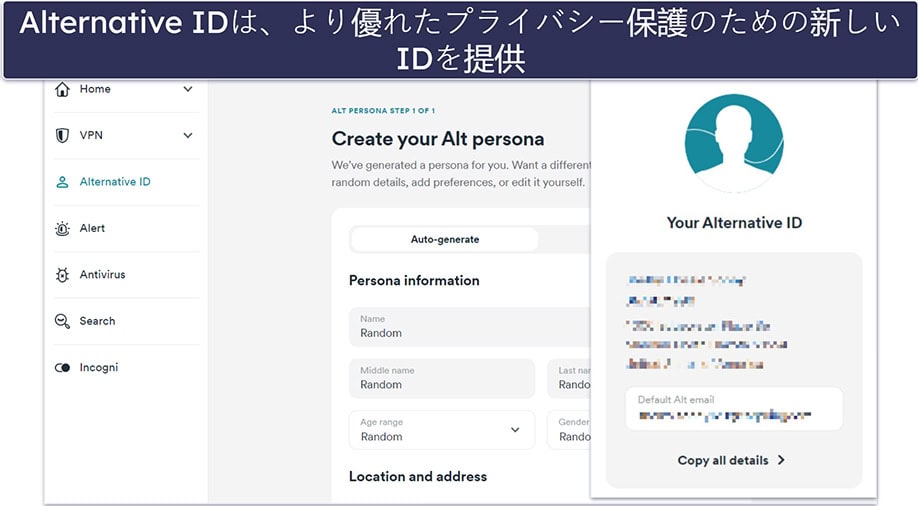Open the Gender field

click(x=569, y=430)
